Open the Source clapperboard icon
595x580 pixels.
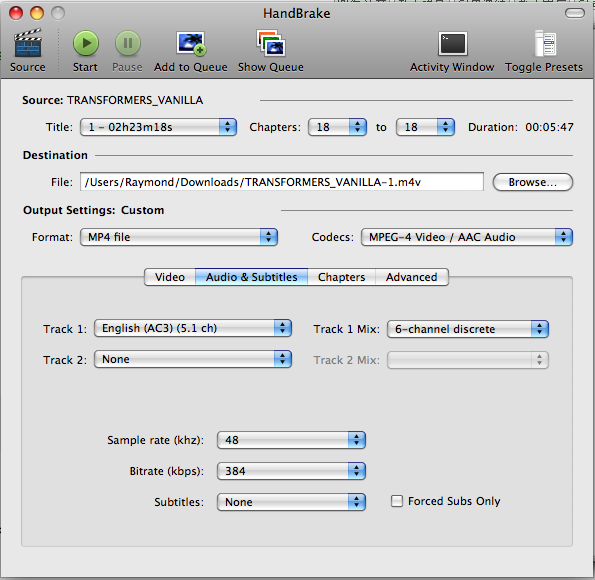[27, 43]
